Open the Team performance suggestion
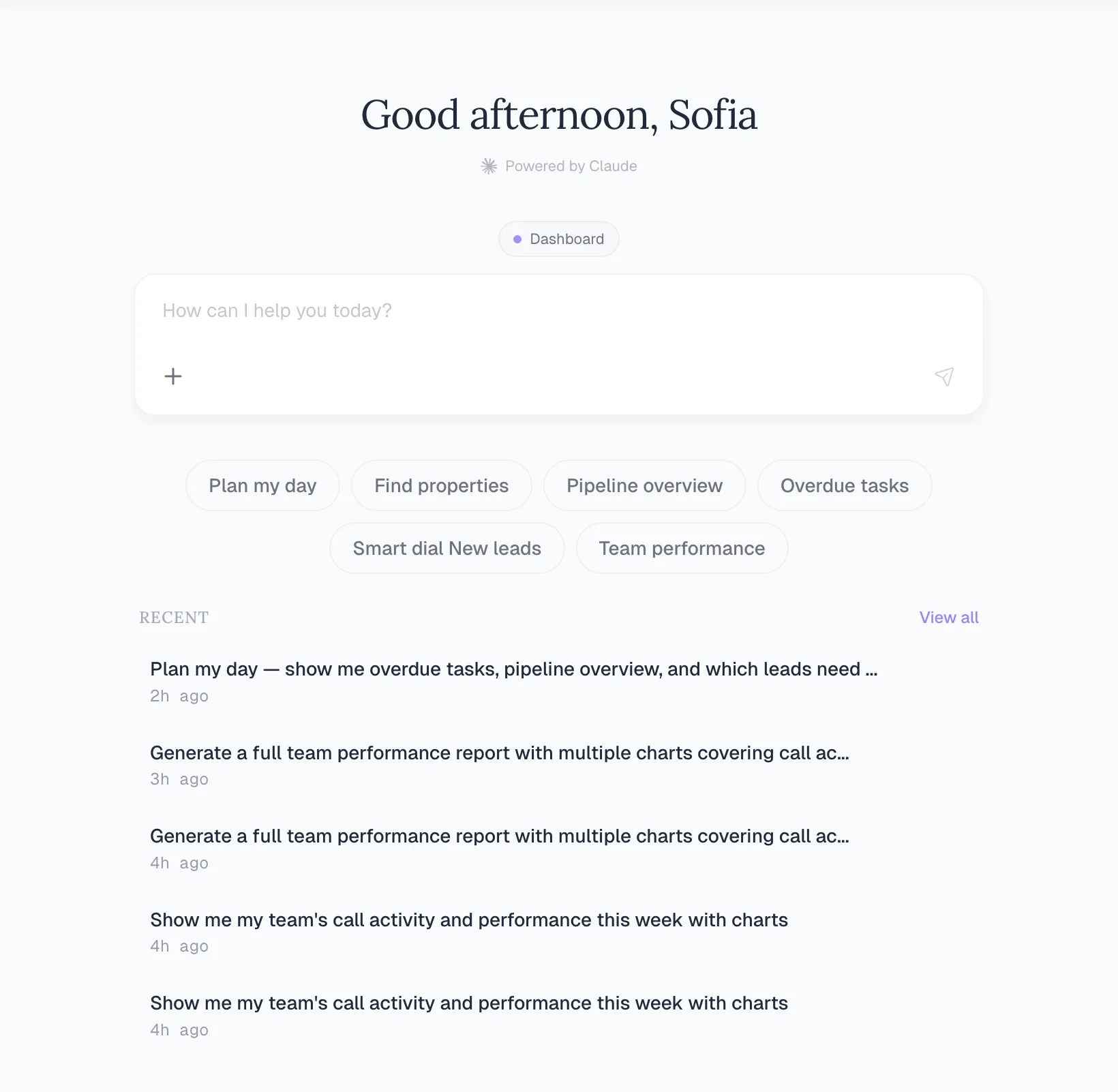The height and width of the screenshot is (1092, 1118). (682, 549)
